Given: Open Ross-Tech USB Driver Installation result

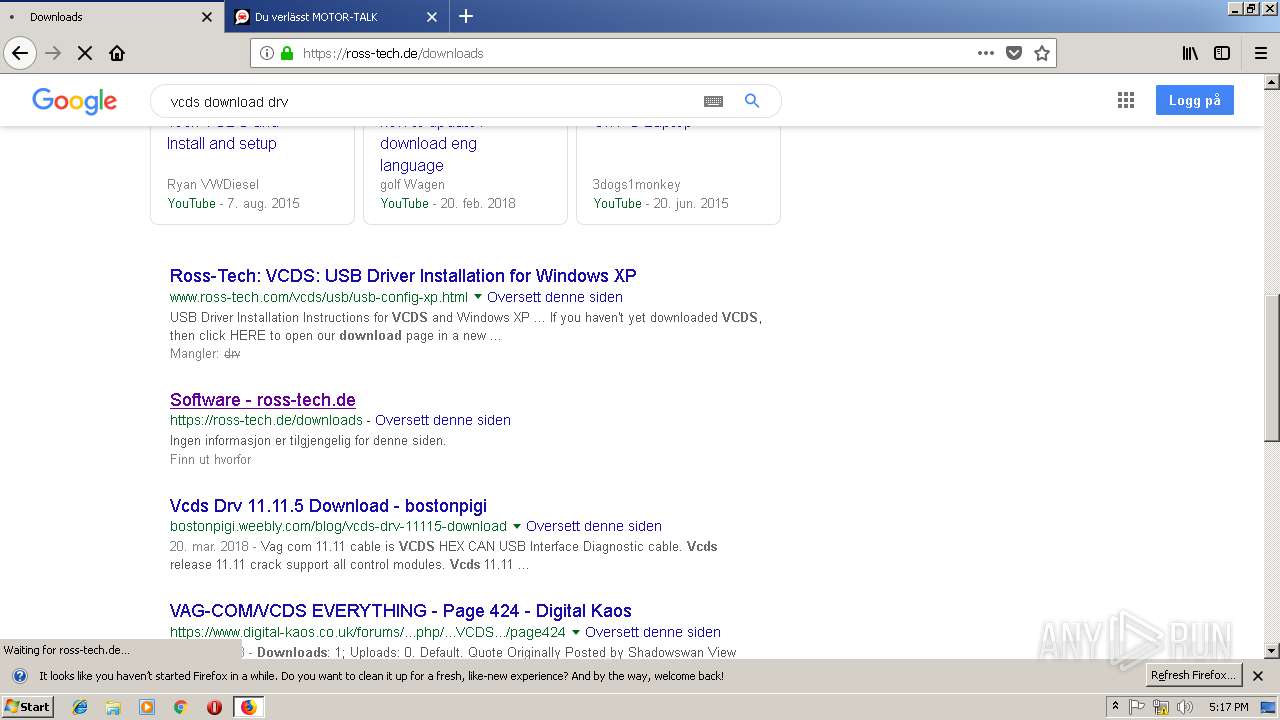Looking at the screenshot, I should click(x=403, y=276).
